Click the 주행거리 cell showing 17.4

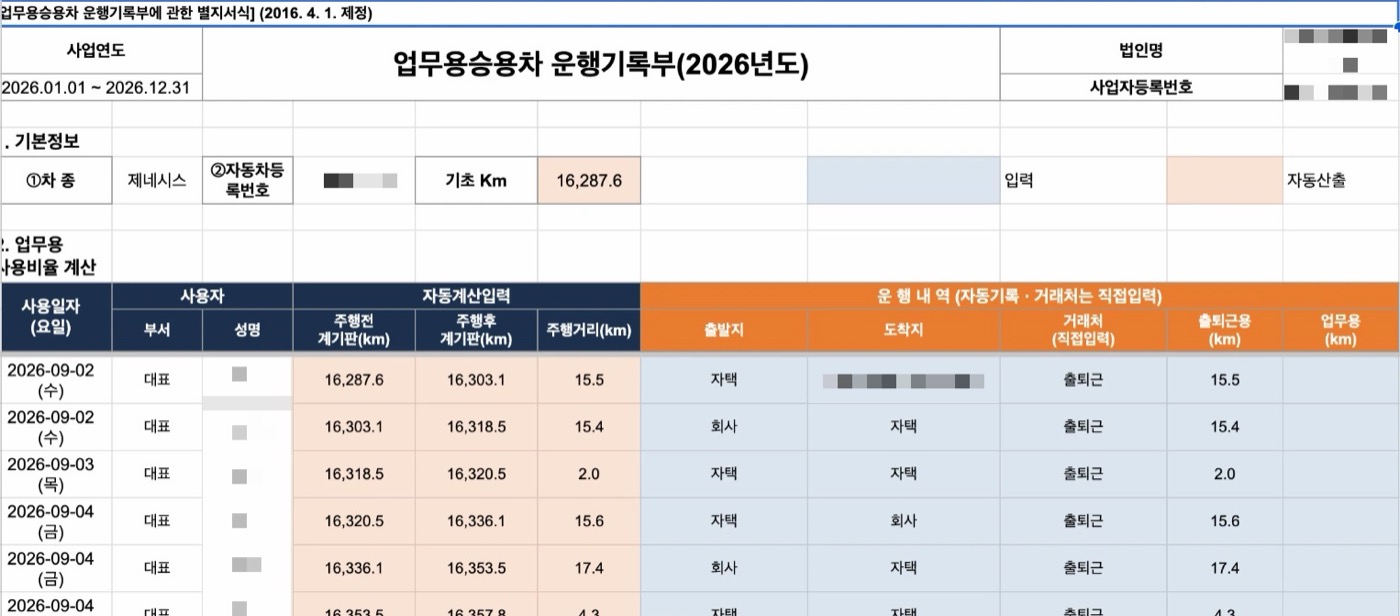pos(589,568)
